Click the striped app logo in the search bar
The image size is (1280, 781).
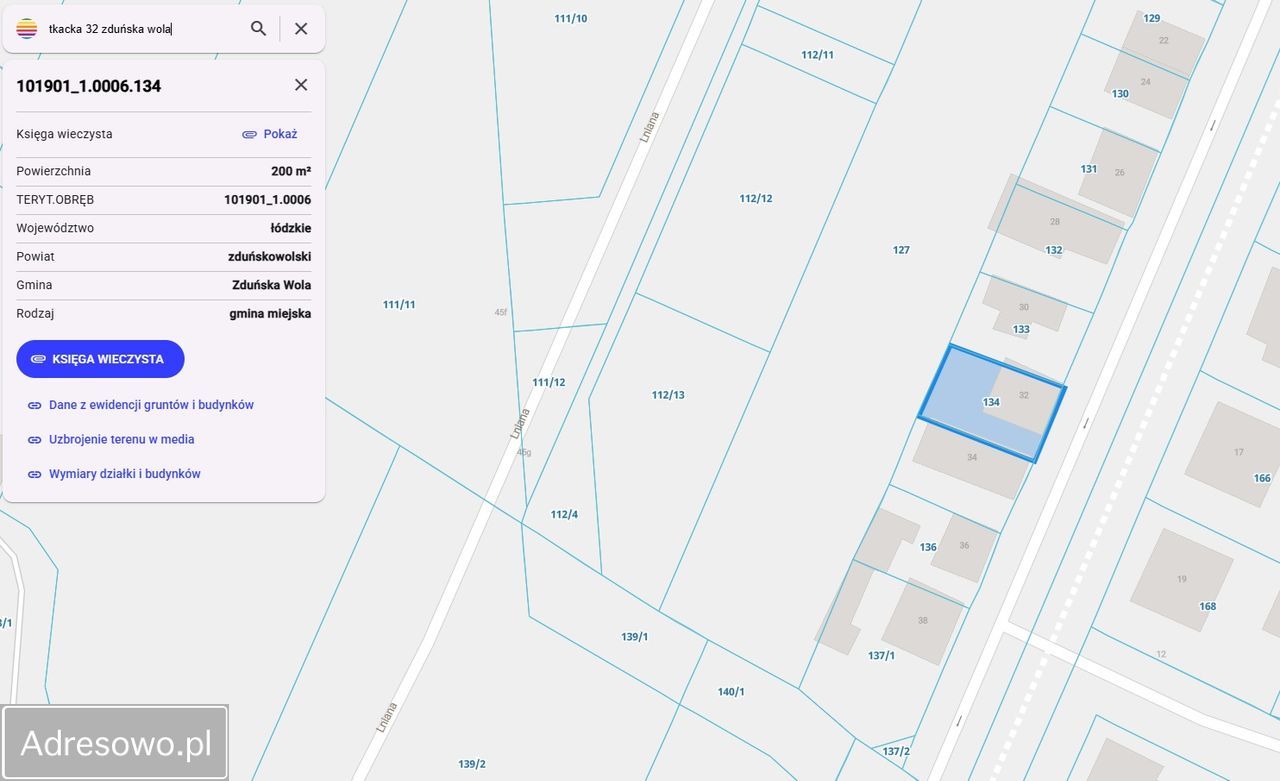pyautogui.click(x=27, y=29)
